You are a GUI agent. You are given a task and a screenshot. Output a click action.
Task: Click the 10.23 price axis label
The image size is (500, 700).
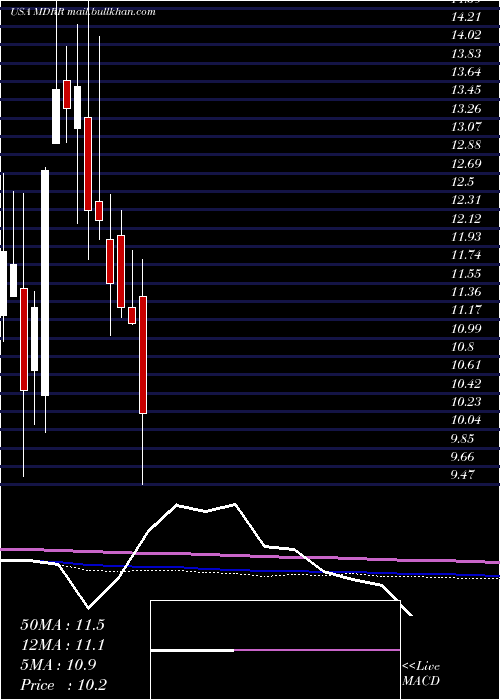point(466,401)
